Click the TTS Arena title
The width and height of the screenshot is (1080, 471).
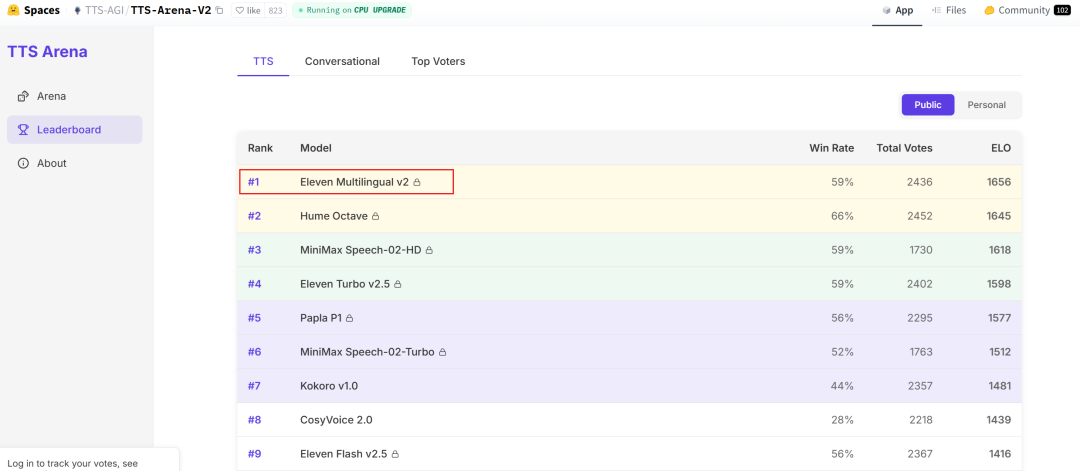pyautogui.click(x=48, y=52)
